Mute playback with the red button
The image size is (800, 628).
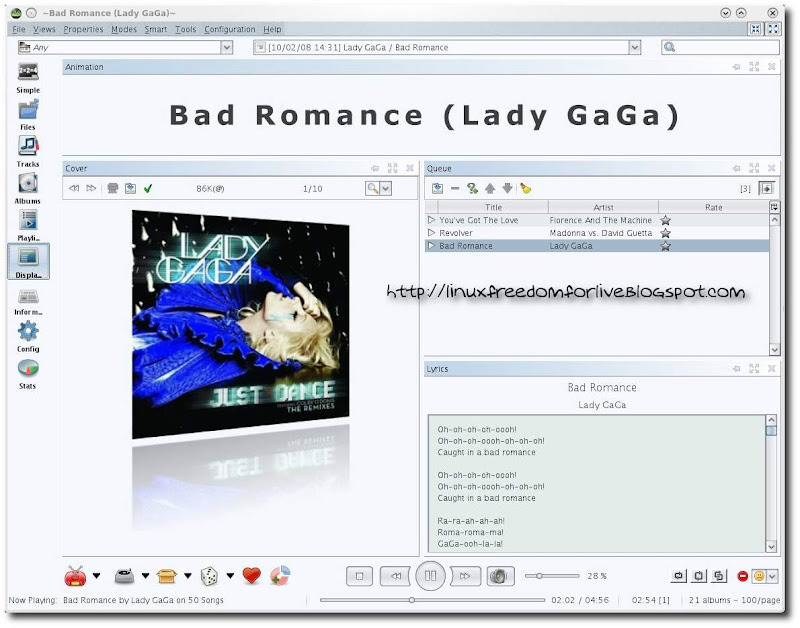(x=741, y=575)
